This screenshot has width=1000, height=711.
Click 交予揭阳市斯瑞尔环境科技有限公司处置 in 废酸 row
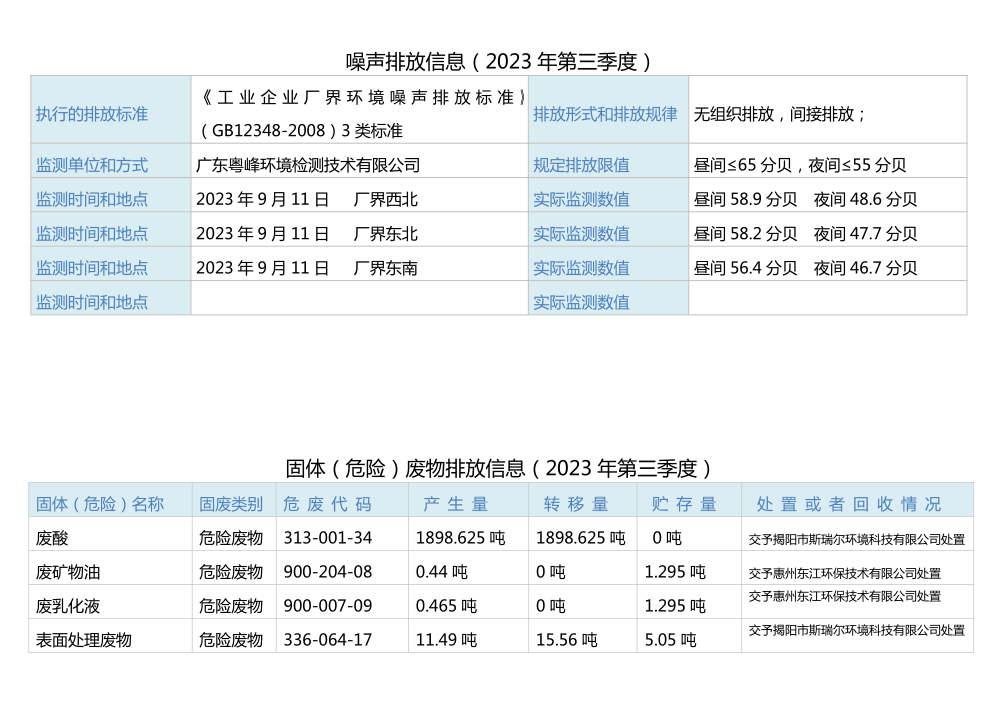coord(857,540)
